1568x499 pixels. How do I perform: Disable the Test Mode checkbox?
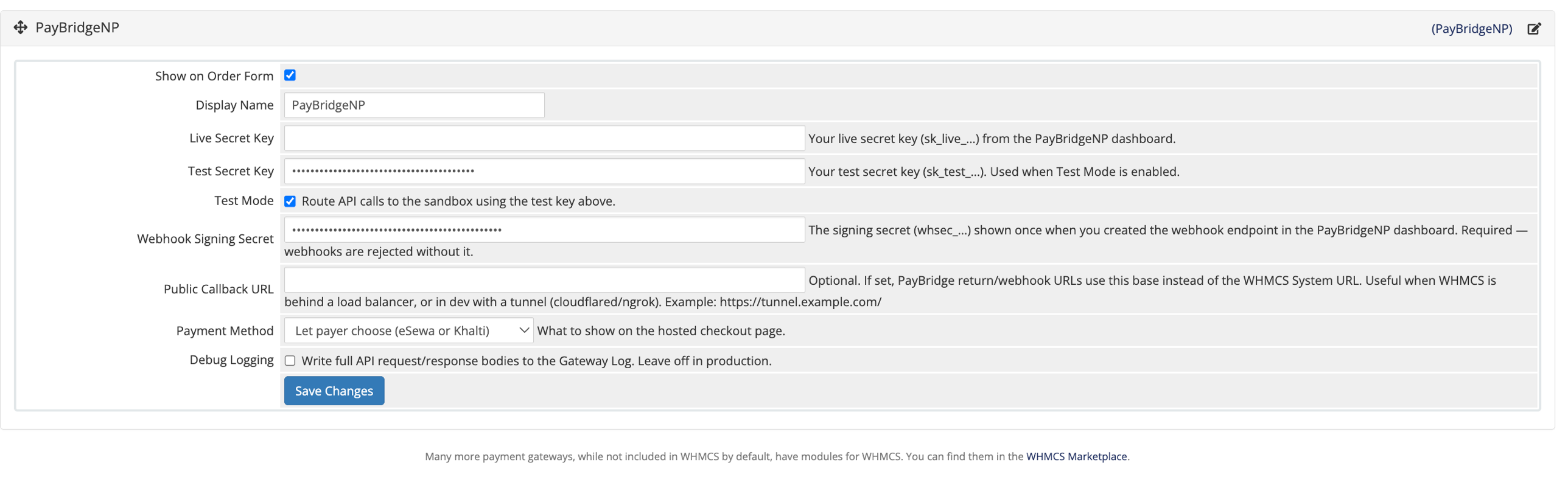click(290, 201)
